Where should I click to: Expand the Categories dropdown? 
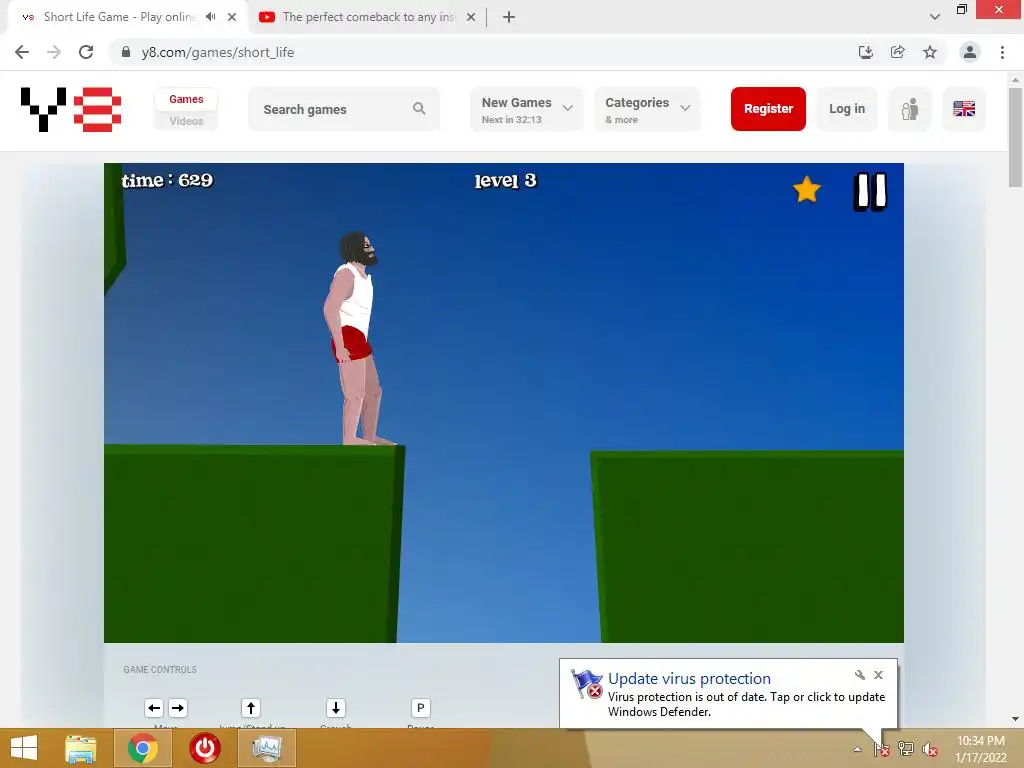647,109
